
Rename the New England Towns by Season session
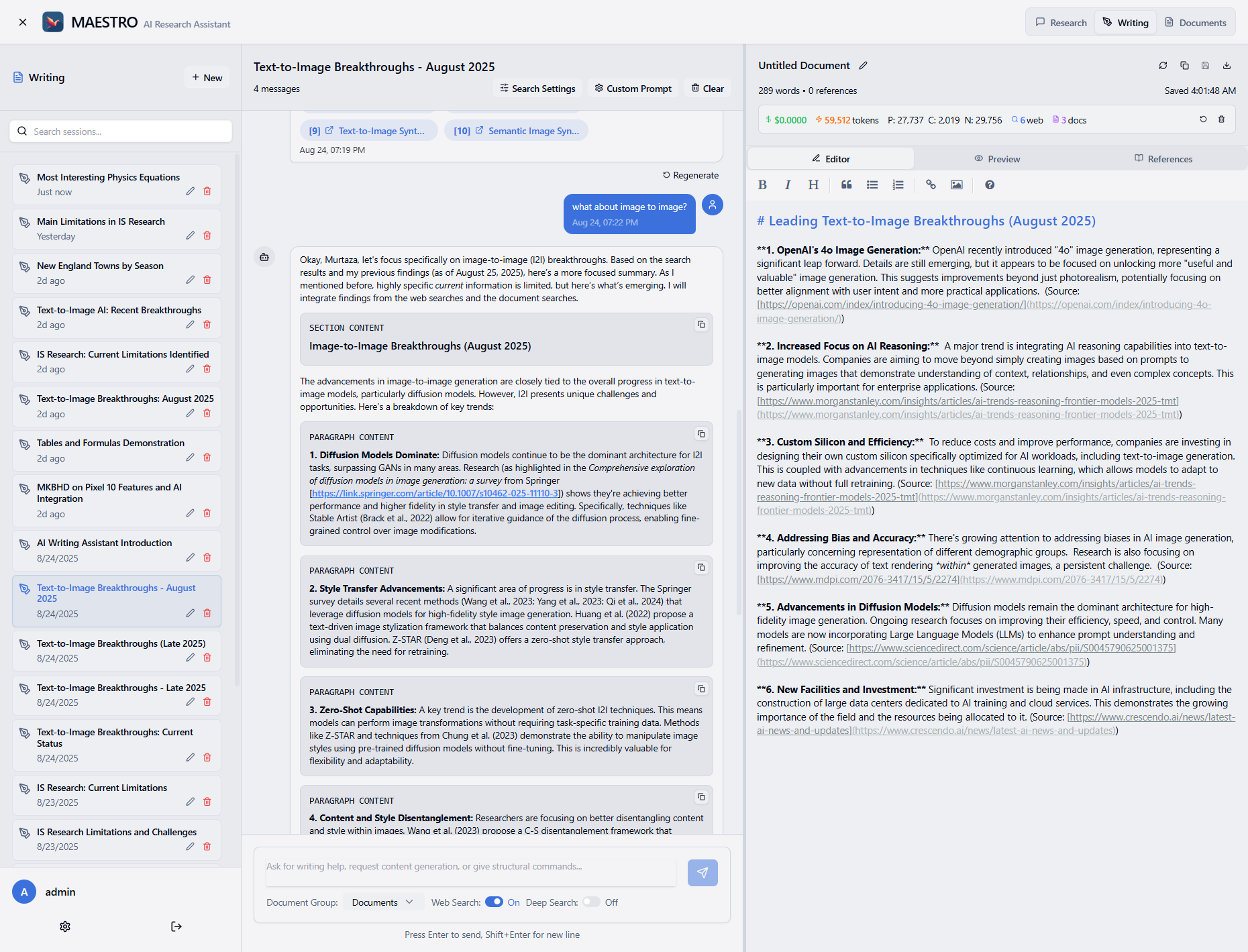click(x=191, y=280)
